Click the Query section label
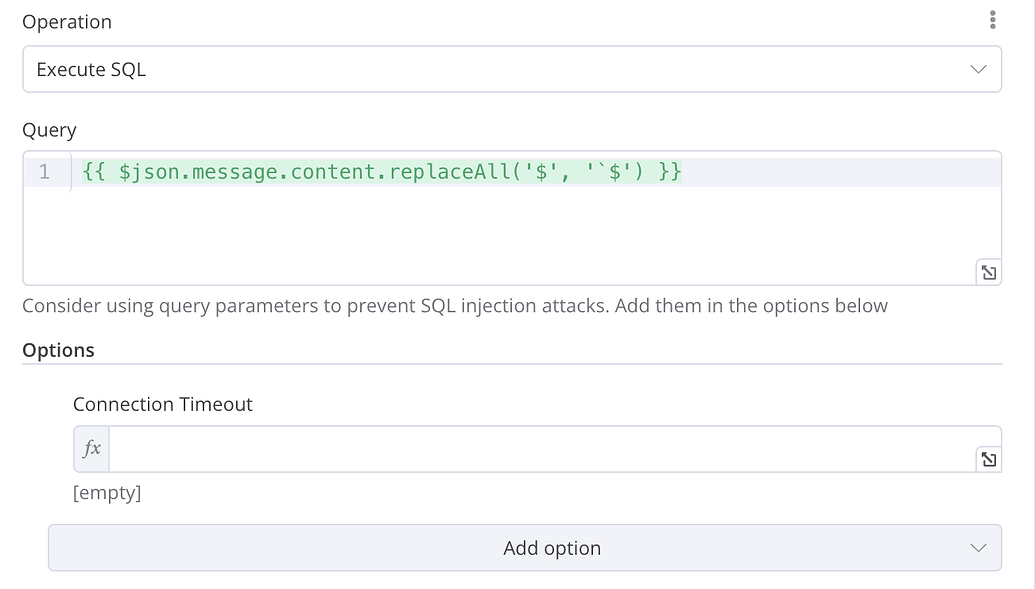Image resolution: width=1035 pixels, height=589 pixels. point(49,130)
